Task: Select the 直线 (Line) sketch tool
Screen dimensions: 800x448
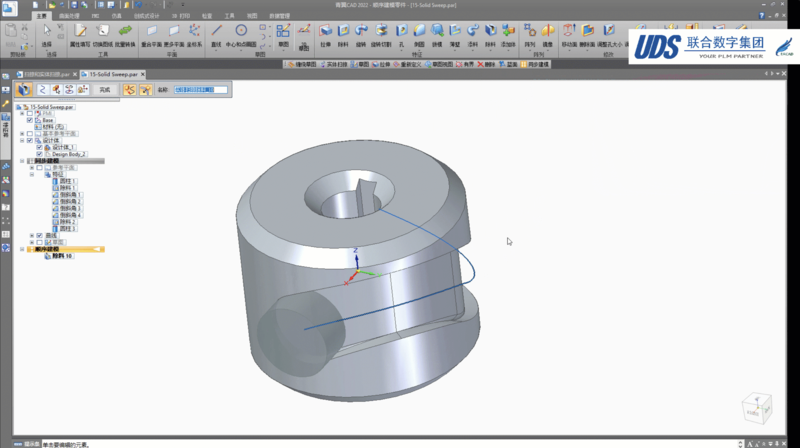Action: [x=217, y=32]
